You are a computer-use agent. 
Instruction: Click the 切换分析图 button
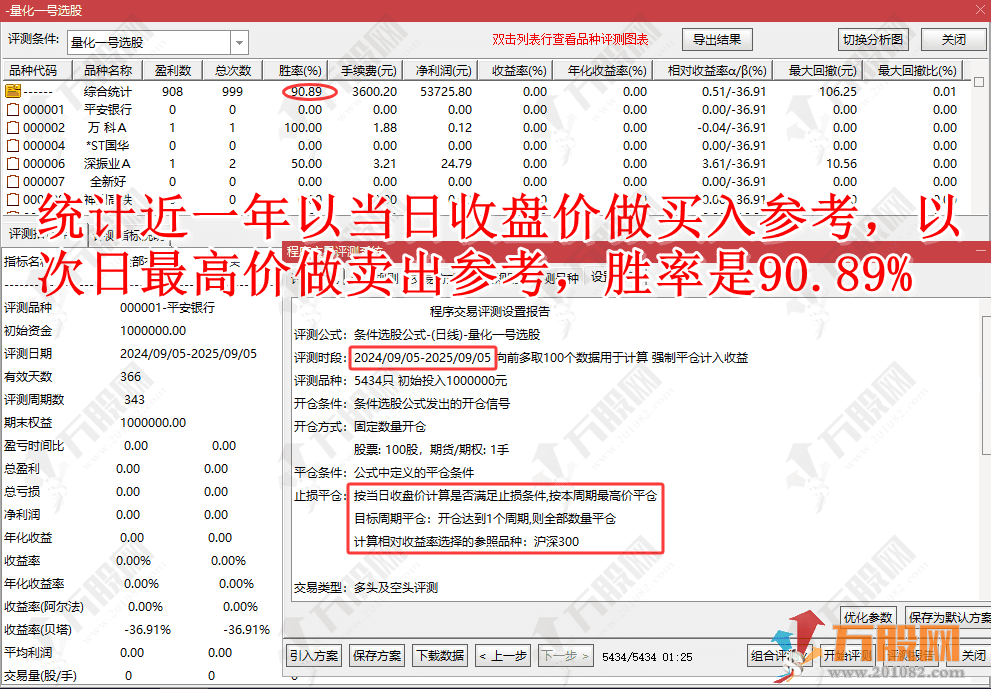(873, 39)
